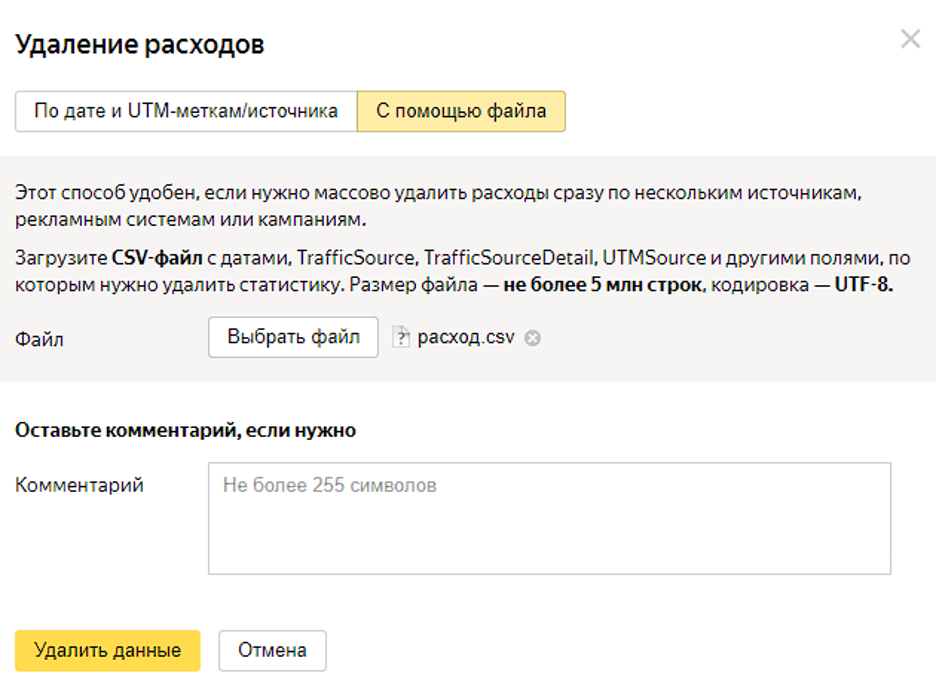Image resolution: width=936 pixels, height=682 pixels.
Task: Switch to По дате и UTM-меткам tab
Action: click(185, 111)
